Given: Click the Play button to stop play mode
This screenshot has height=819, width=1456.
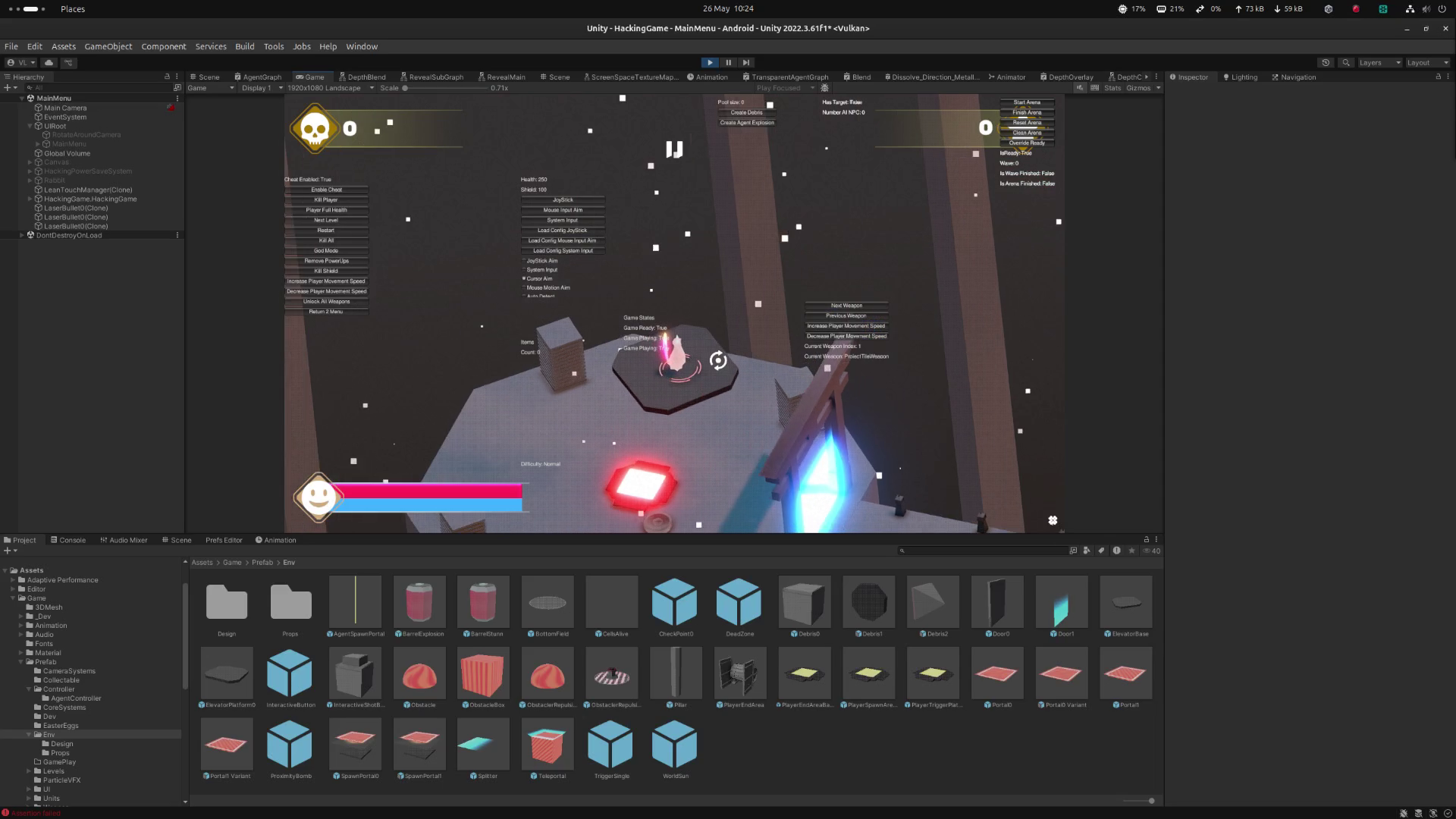Looking at the screenshot, I should coord(709,62).
